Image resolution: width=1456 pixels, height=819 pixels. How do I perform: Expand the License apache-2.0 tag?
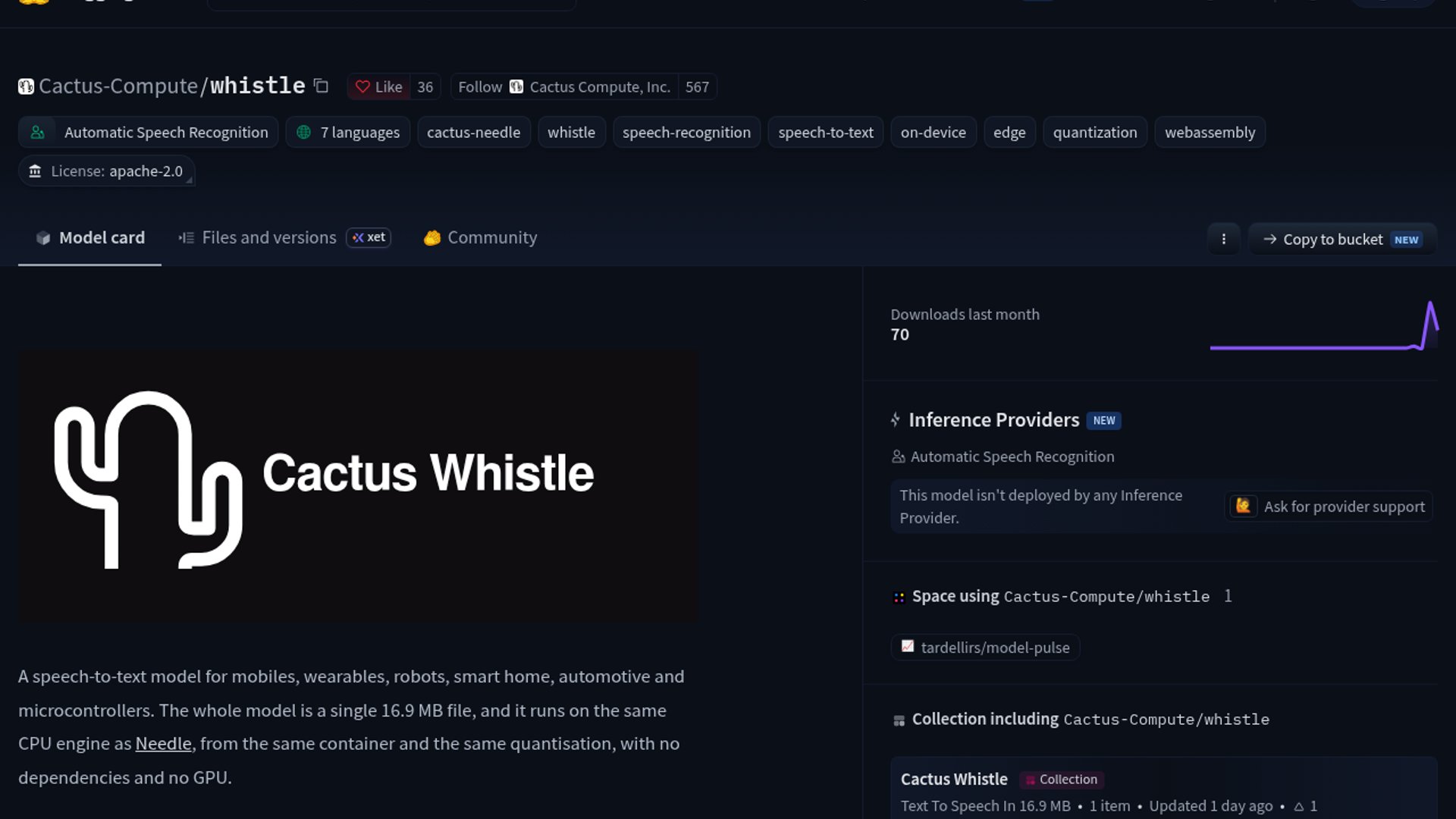coord(106,171)
